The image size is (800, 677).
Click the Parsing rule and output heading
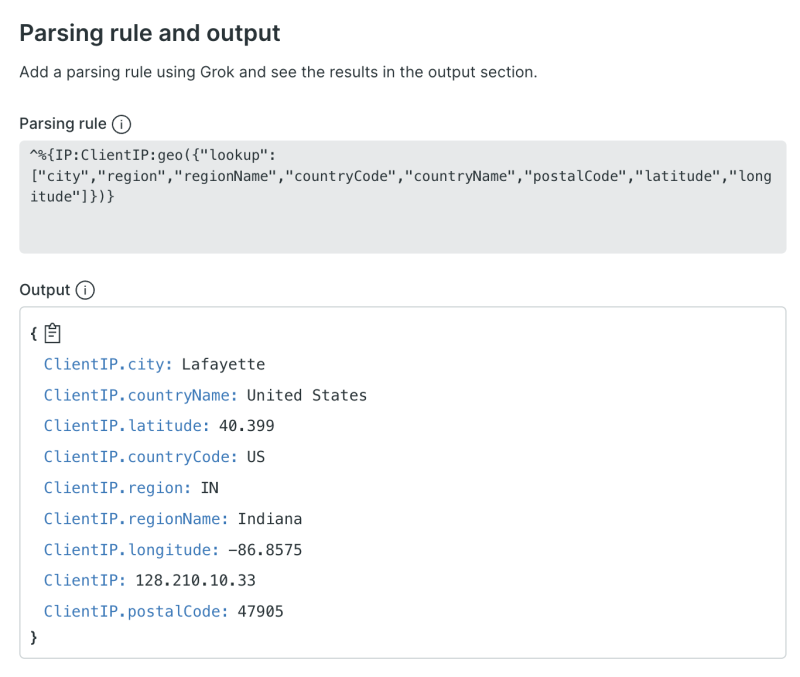coord(149,33)
